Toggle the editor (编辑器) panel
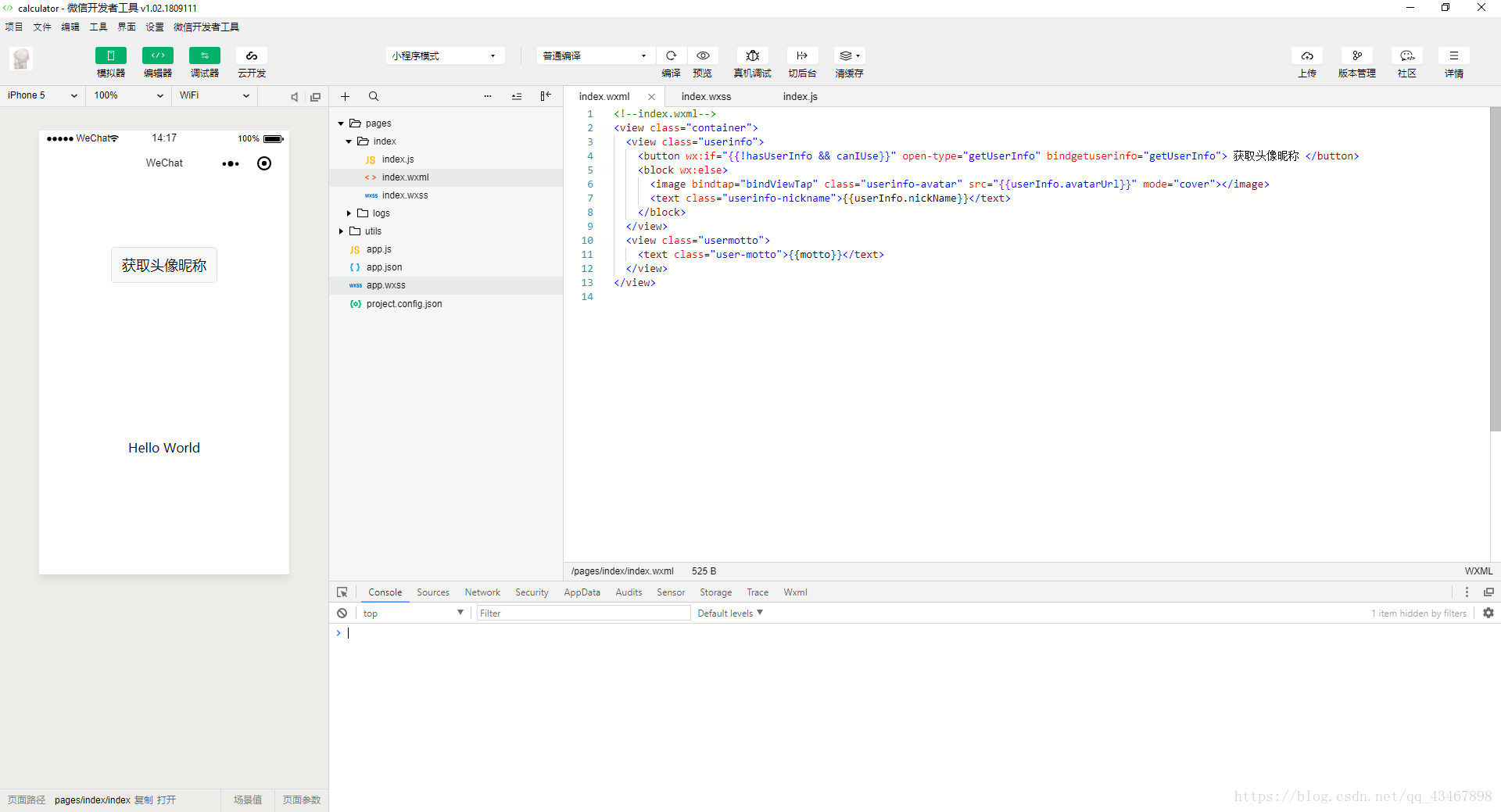Image resolution: width=1501 pixels, height=812 pixels. pyautogui.click(x=157, y=55)
